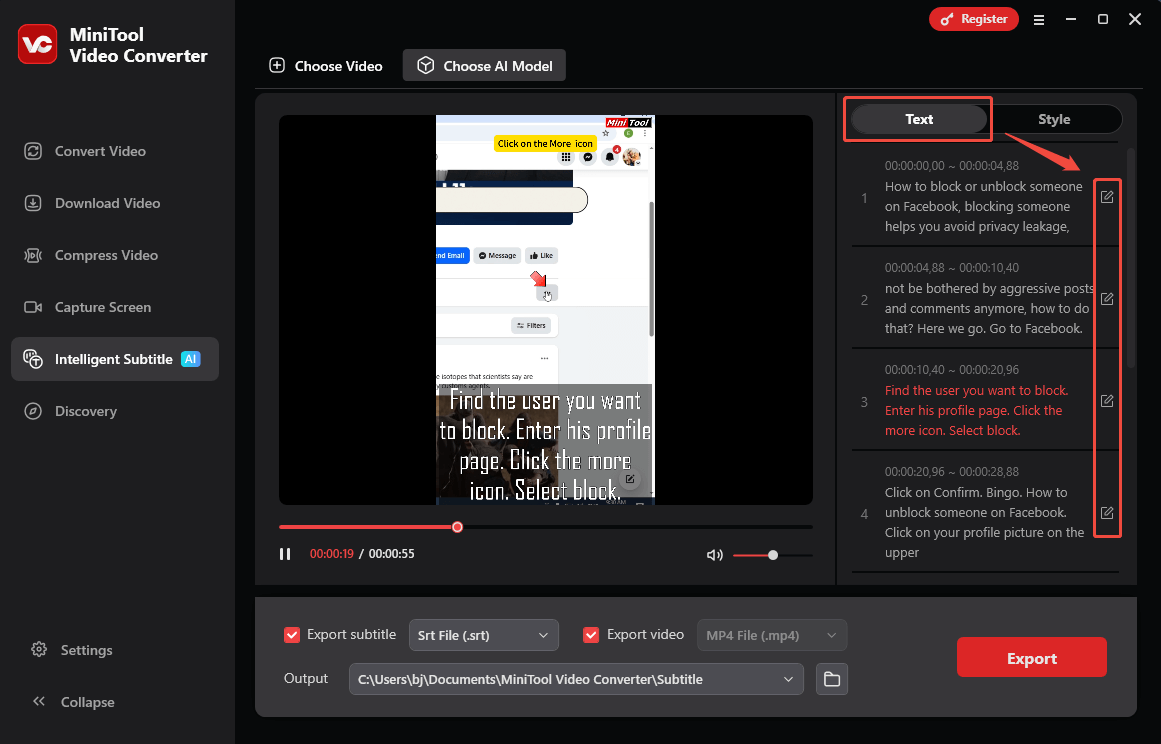
Task: Click the total duration 00:00:55
Action: tap(392, 554)
